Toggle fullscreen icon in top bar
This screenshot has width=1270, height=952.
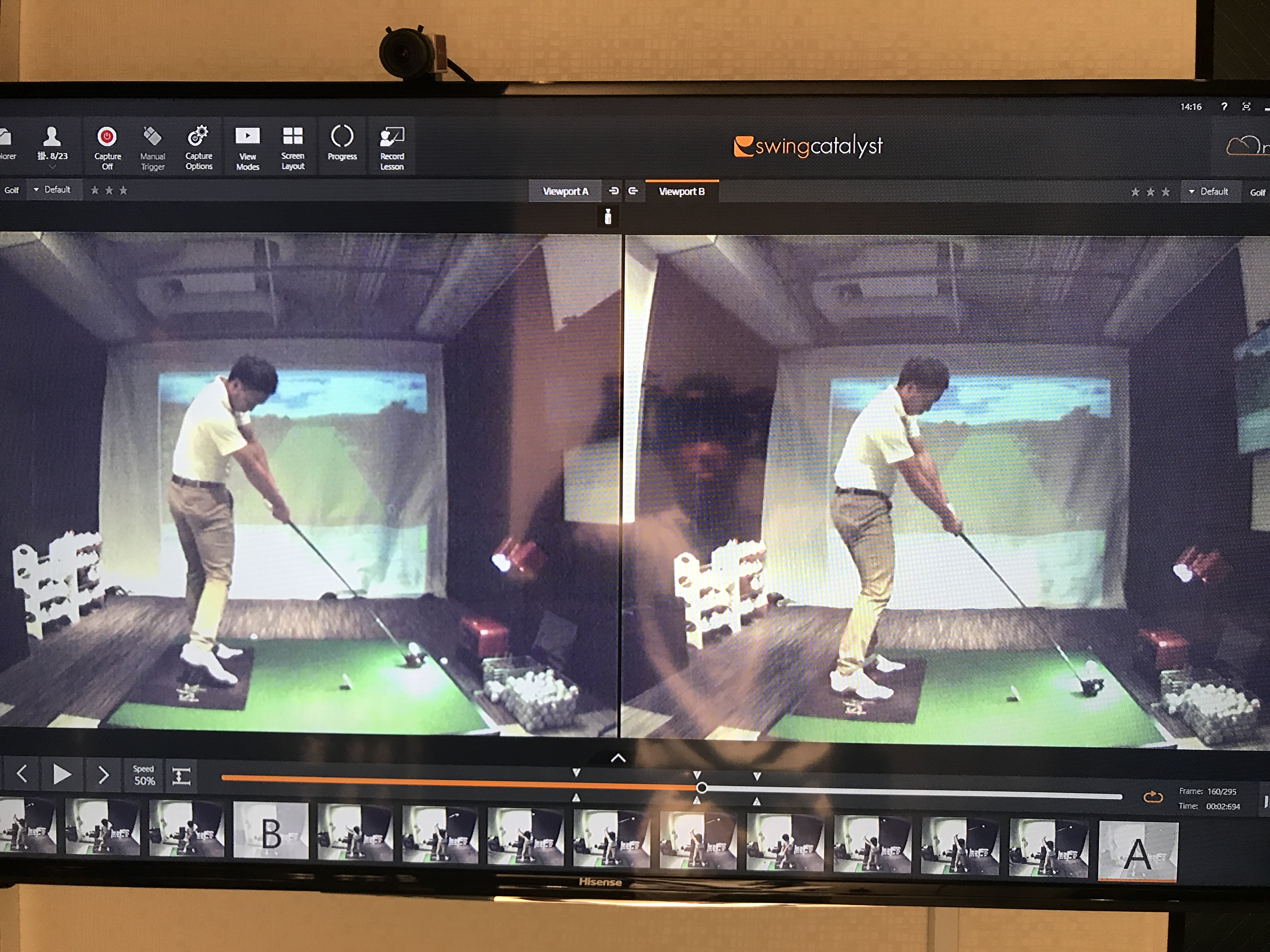(1246, 107)
